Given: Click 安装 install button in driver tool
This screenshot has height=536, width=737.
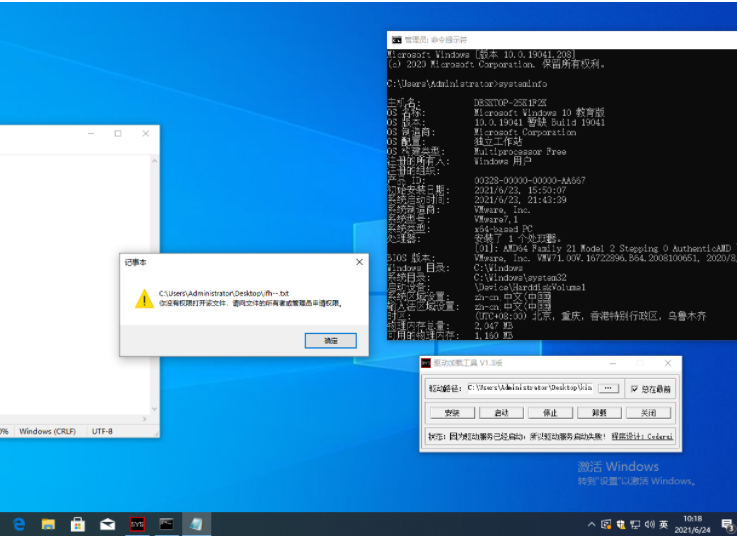Looking at the screenshot, I should (452, 413).
